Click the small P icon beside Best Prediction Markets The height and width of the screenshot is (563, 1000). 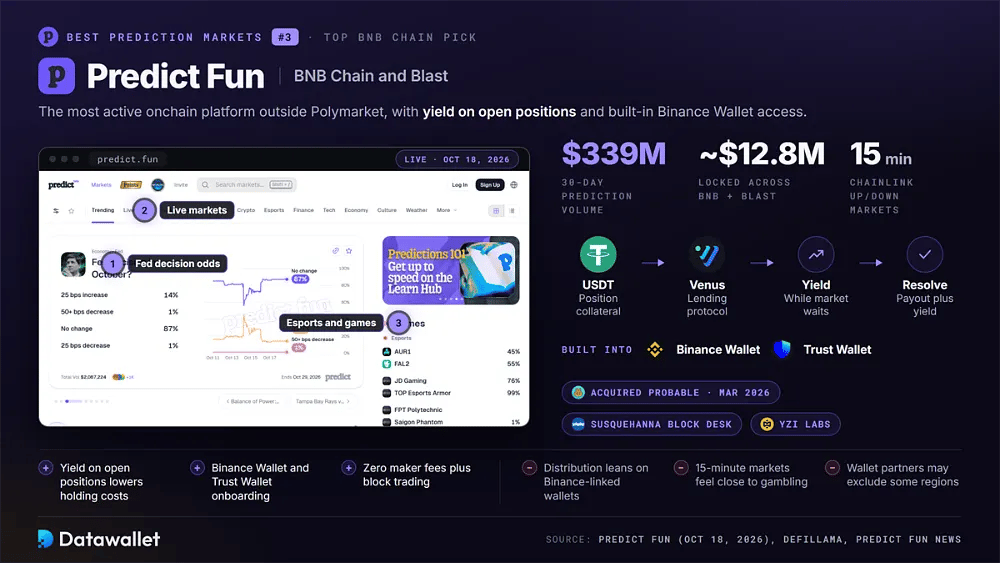(48, 37)
